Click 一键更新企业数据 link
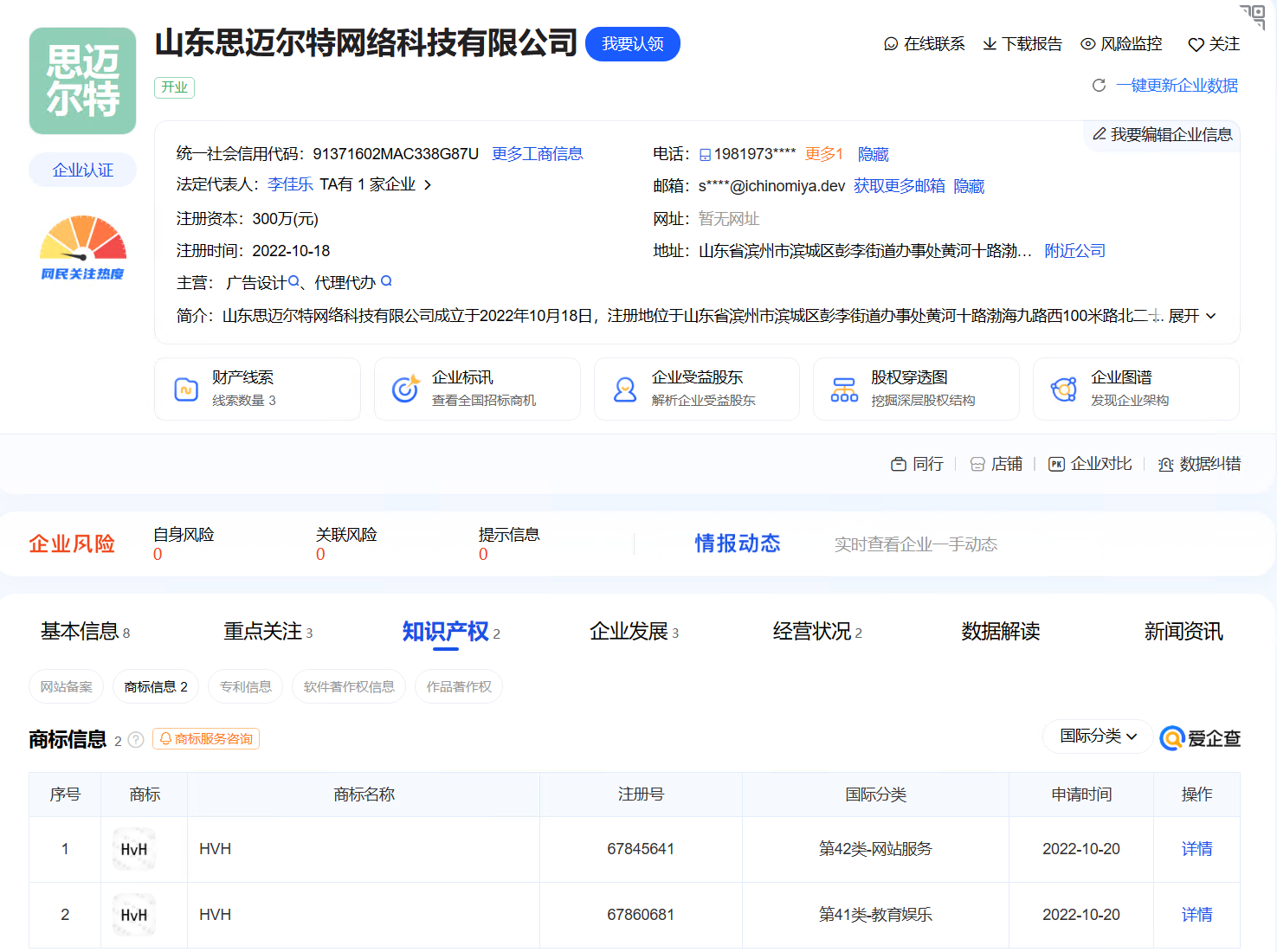Image resolution: width=1277 pixels, height=952 pixels. click(1177, 86)
